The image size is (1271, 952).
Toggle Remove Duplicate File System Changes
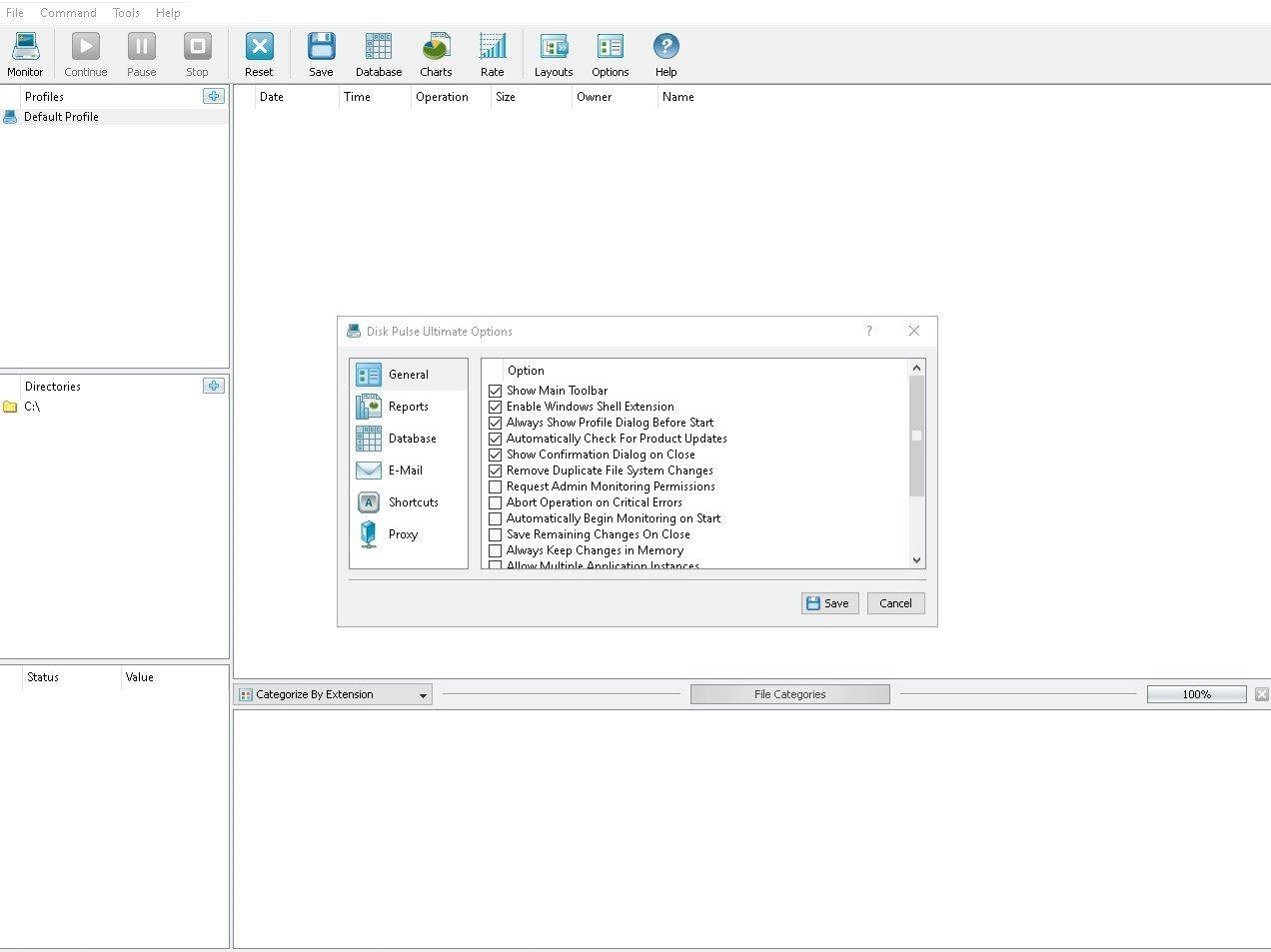[x=495, y=471]
